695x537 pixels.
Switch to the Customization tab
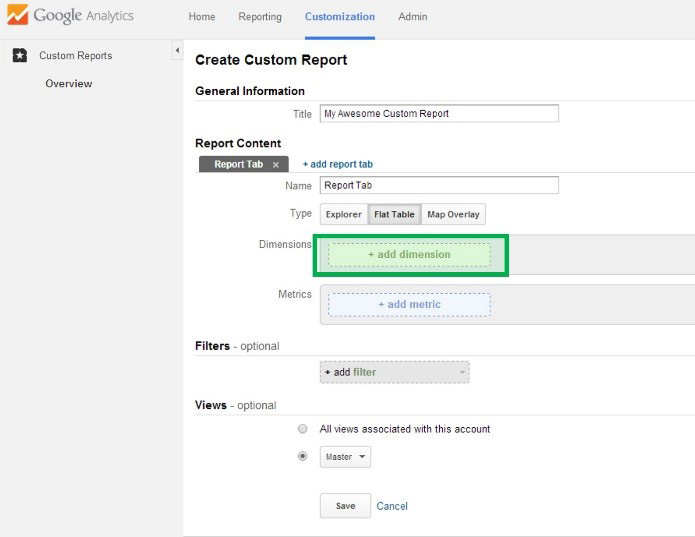340,17
